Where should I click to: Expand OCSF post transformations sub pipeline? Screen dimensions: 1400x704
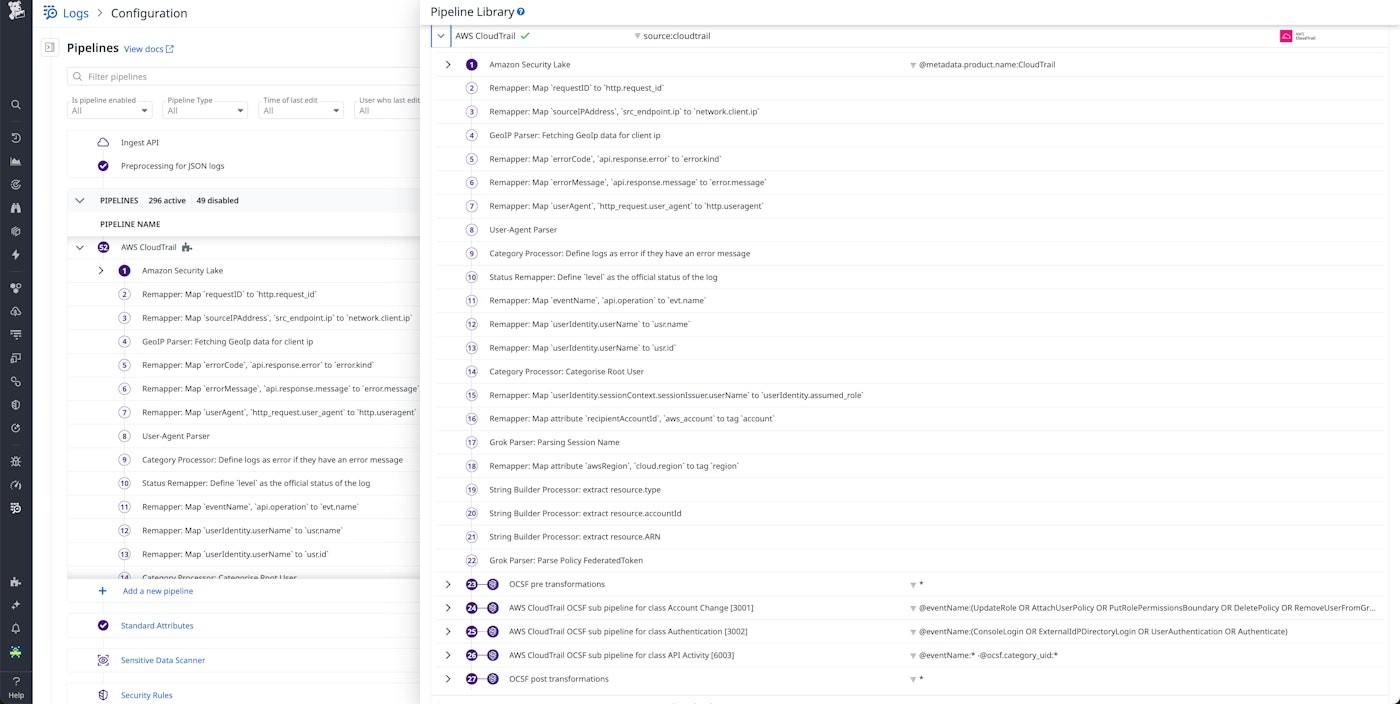point(448,679)
